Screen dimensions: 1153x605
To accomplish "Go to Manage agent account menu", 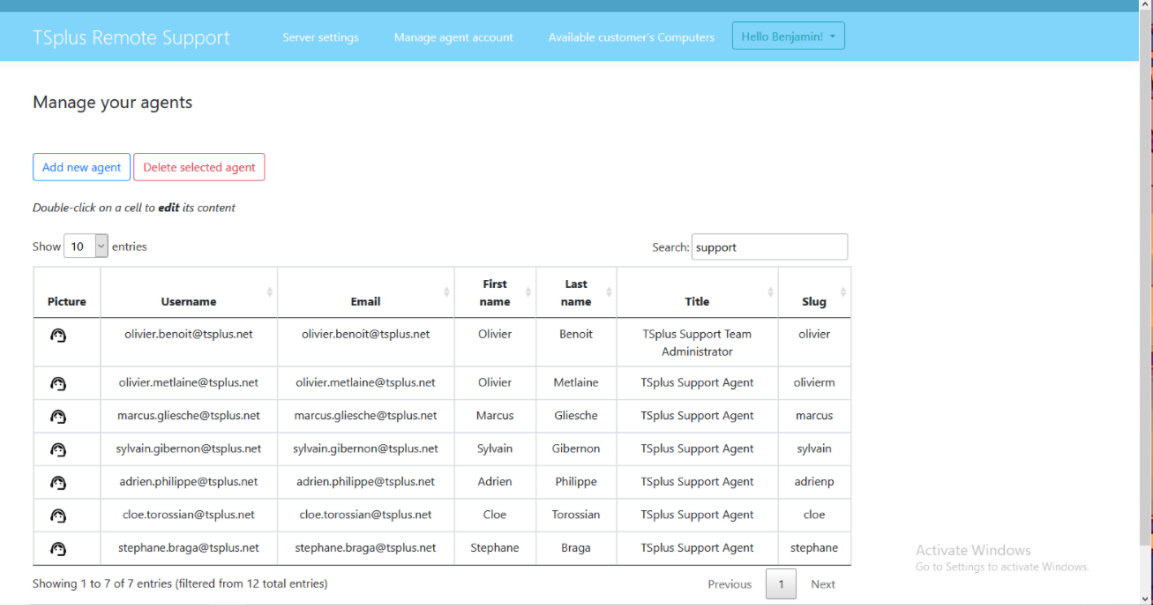I will 453,37.
